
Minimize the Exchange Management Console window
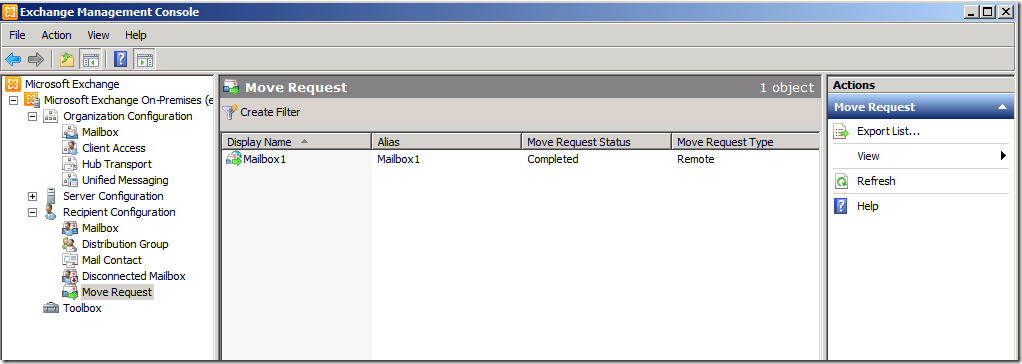(x=973, y=11)
